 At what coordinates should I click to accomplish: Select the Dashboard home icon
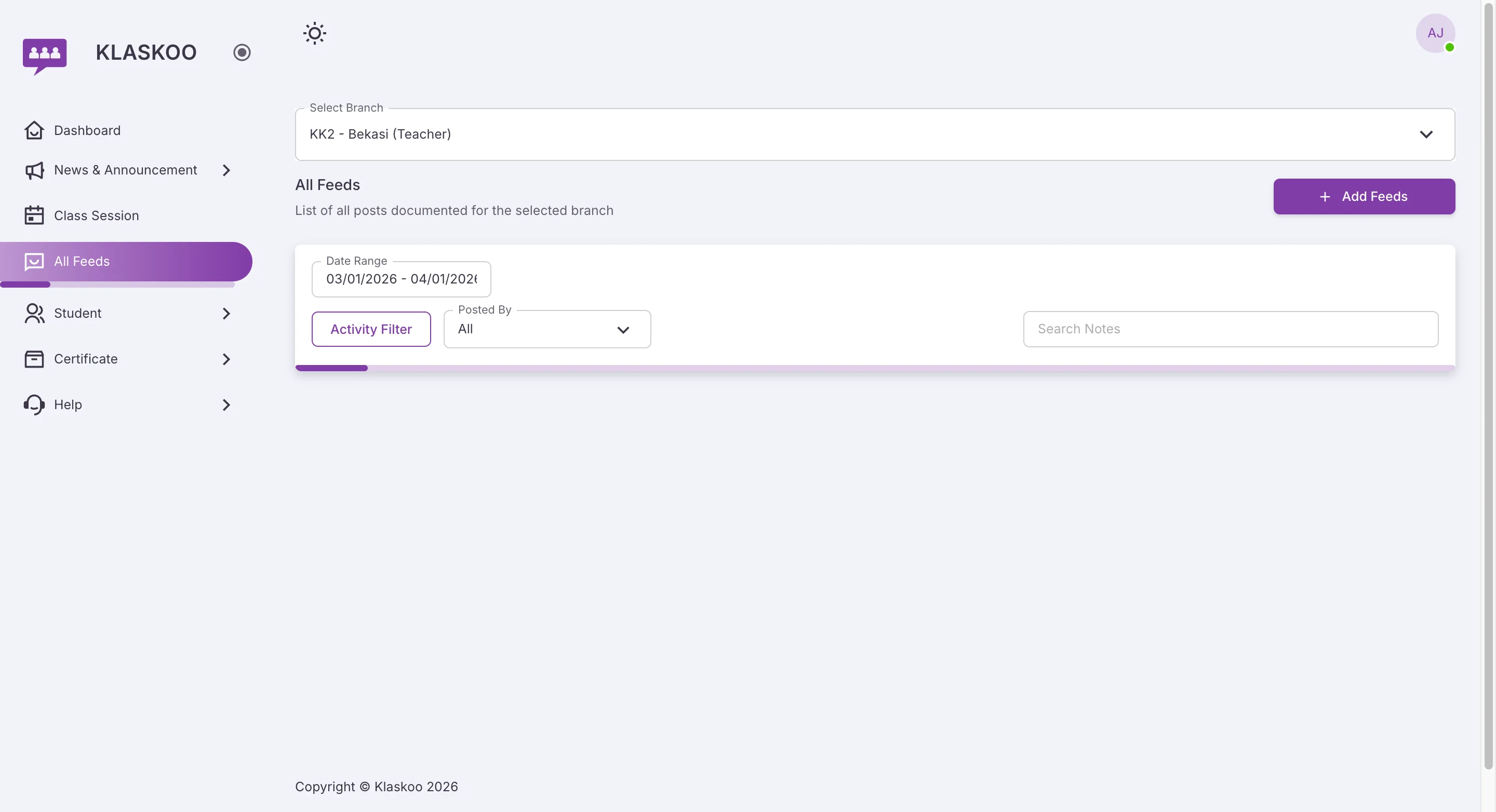click(34, 130)
